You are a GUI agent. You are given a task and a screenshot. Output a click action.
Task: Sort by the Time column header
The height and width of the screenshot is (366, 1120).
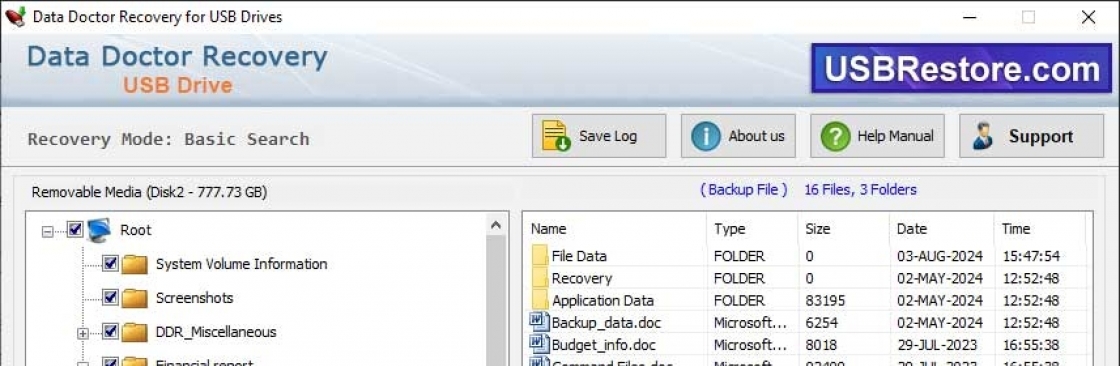[1016, 229]
